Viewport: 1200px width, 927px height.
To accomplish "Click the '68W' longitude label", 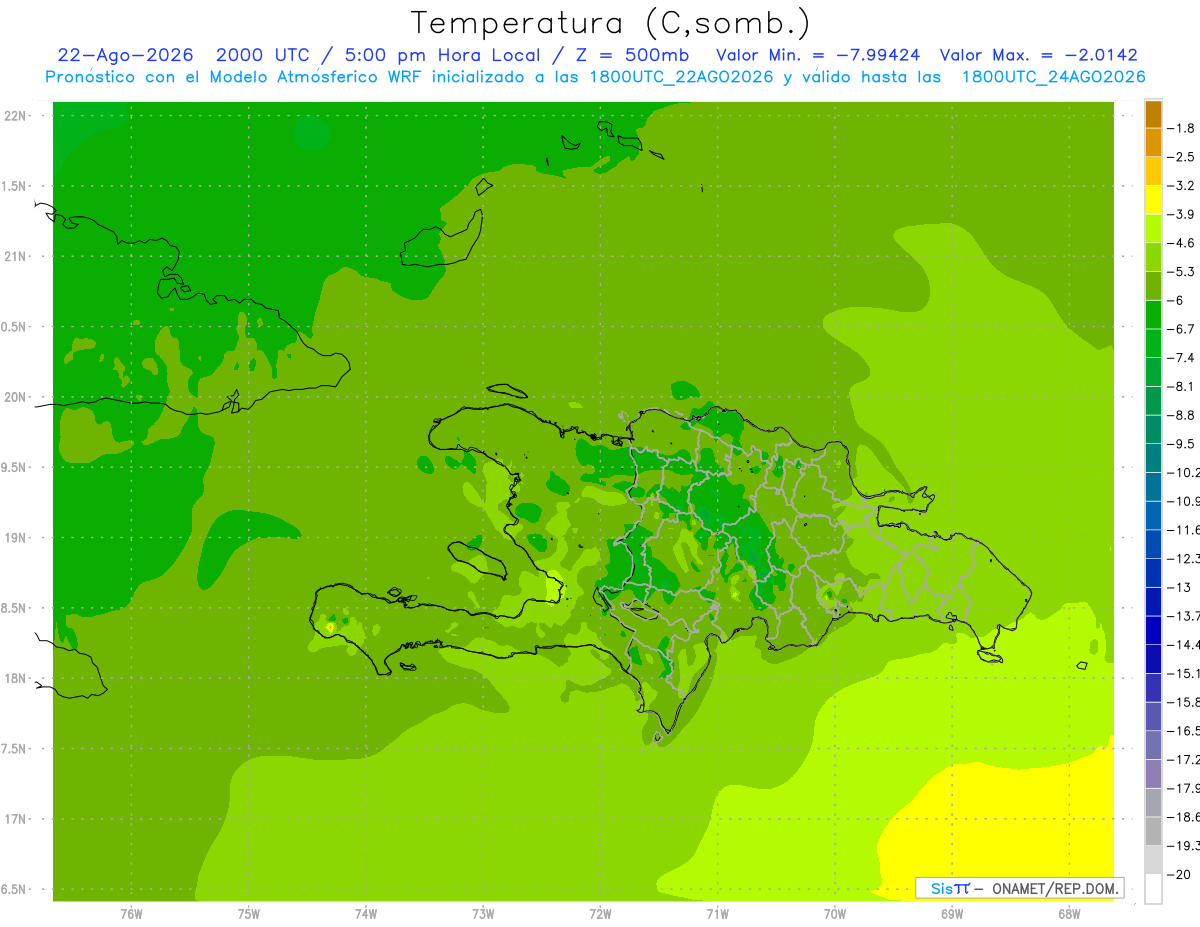I will (1069, 913).
